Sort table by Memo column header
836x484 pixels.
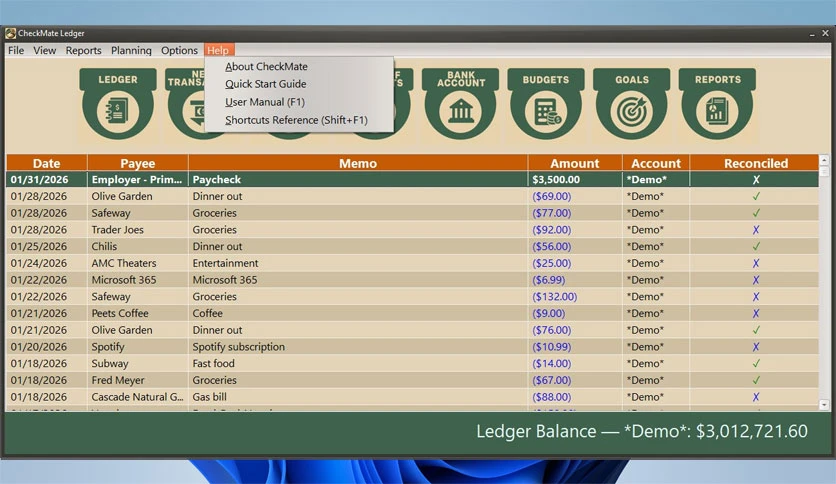(358, 163)
